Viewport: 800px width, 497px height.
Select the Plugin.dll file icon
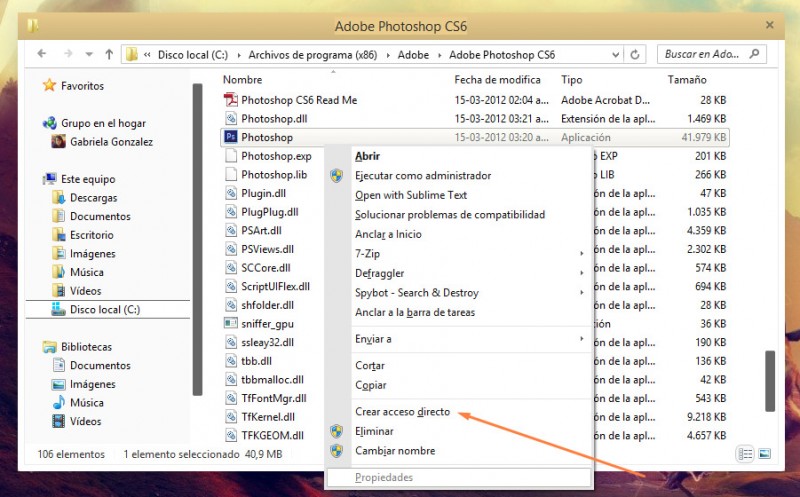231,193
